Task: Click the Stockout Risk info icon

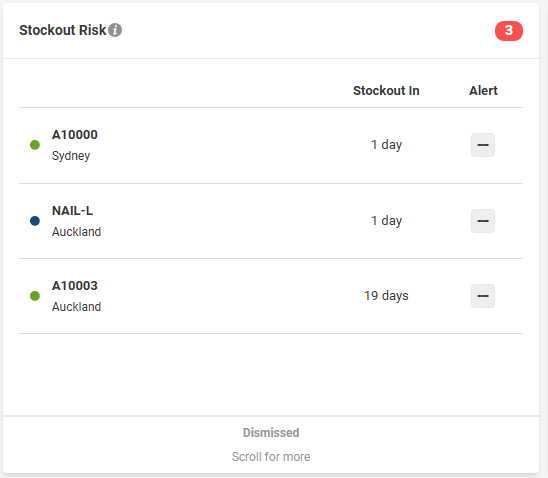Action: point(115,30)
